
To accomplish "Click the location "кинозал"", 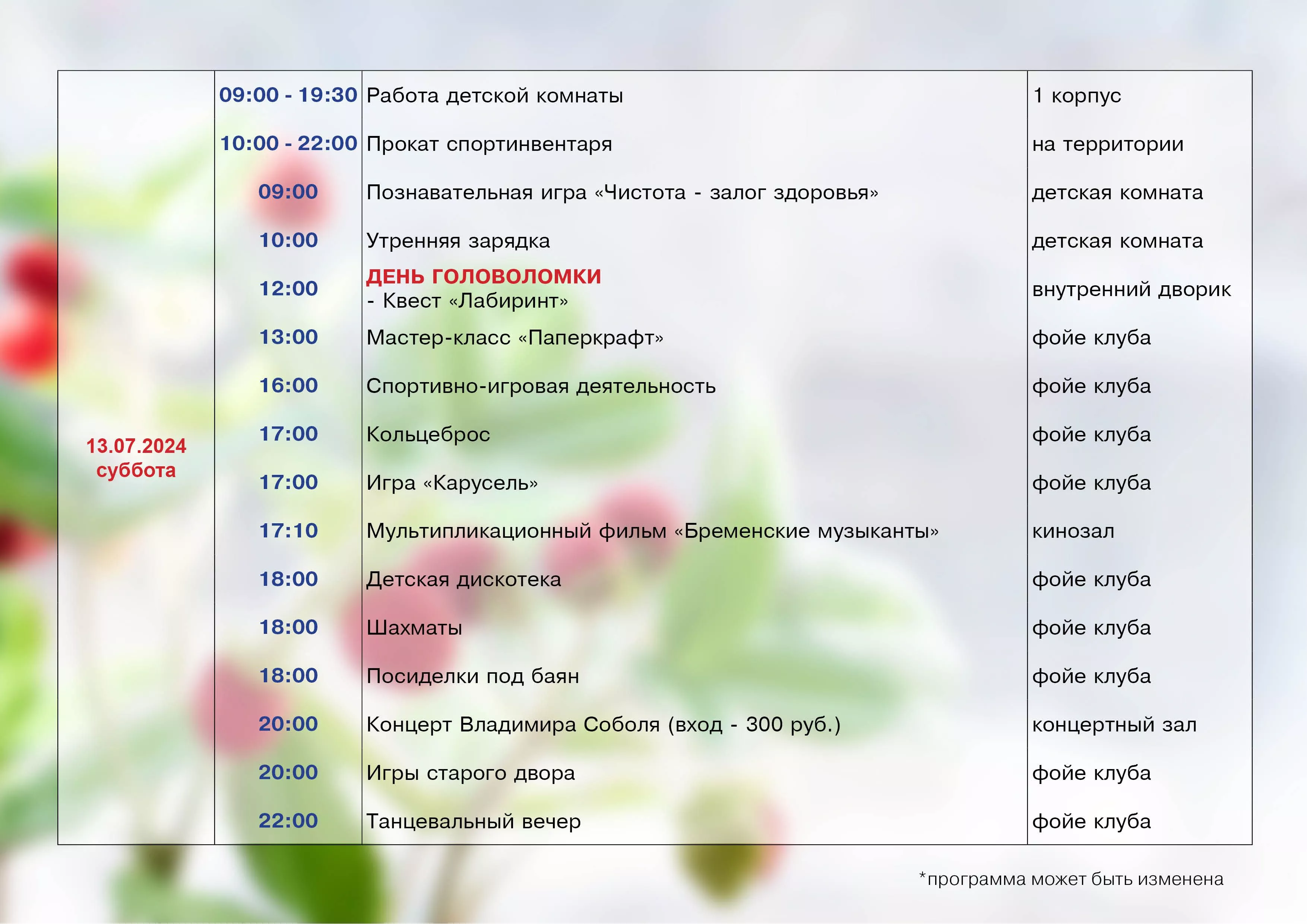I will coord(1073,531).
